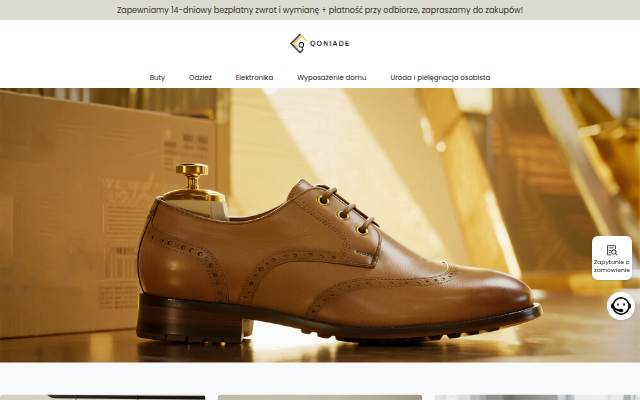Viewport: 640px width, 400px height.
Task: Open the customer support chat icon
Action: 620,305
